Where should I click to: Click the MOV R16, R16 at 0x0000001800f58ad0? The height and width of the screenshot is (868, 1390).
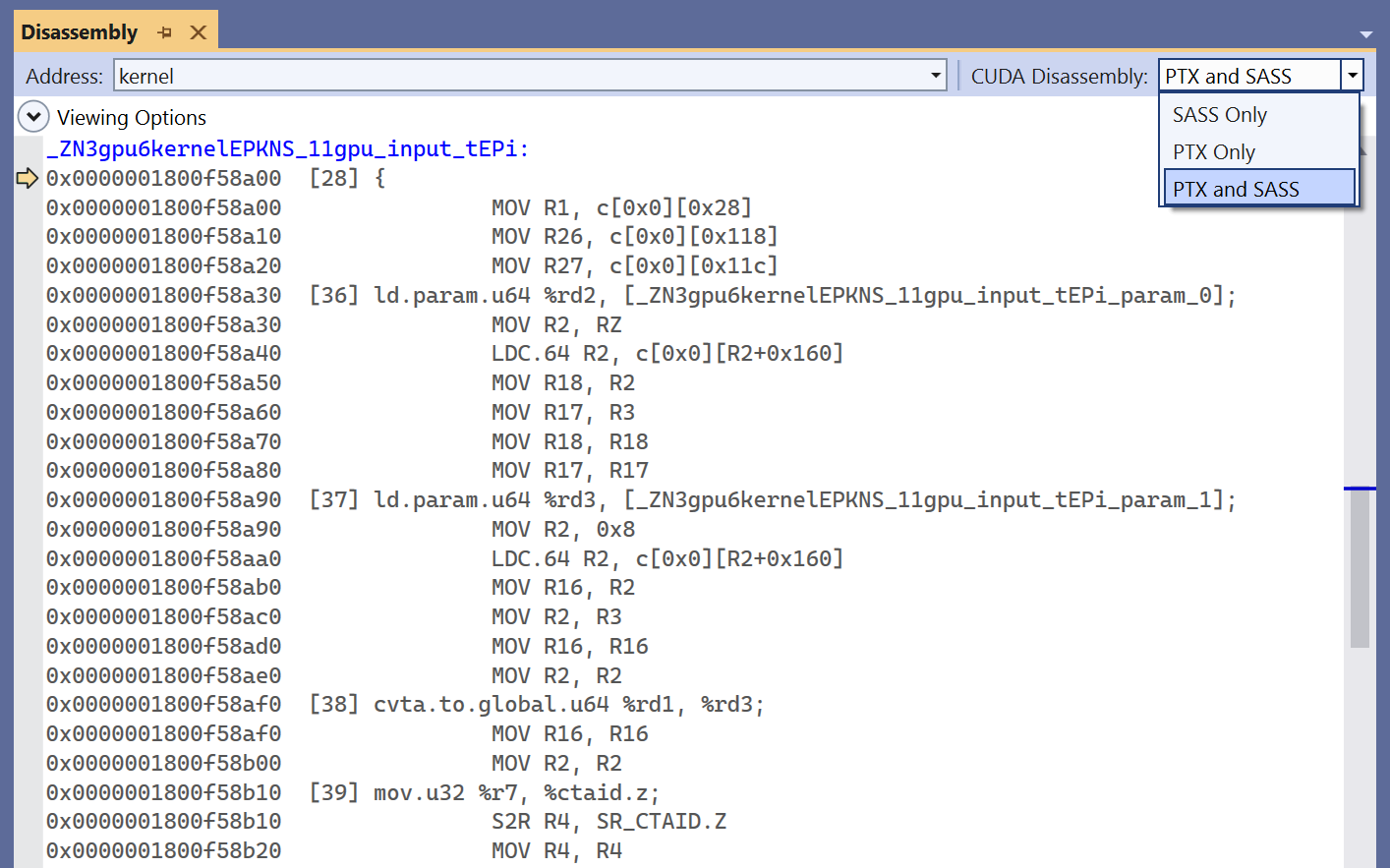[569, 646]
